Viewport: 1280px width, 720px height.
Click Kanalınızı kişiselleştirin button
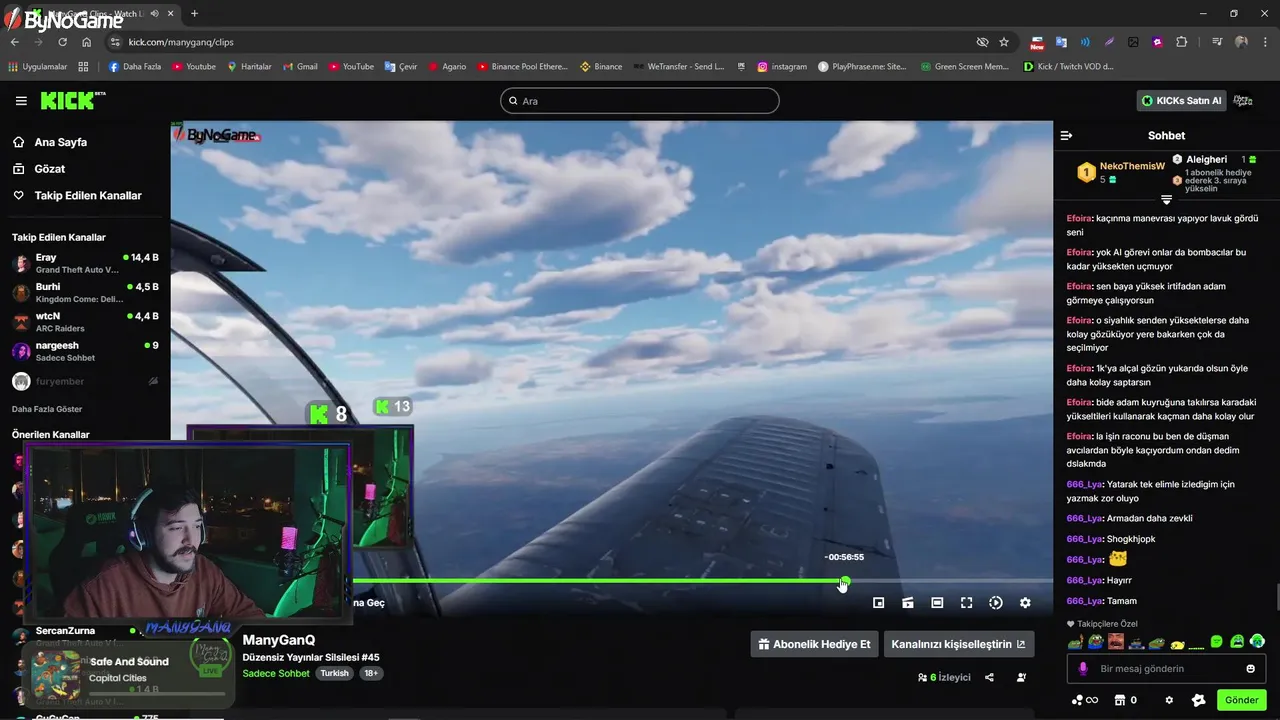[958, 644]
